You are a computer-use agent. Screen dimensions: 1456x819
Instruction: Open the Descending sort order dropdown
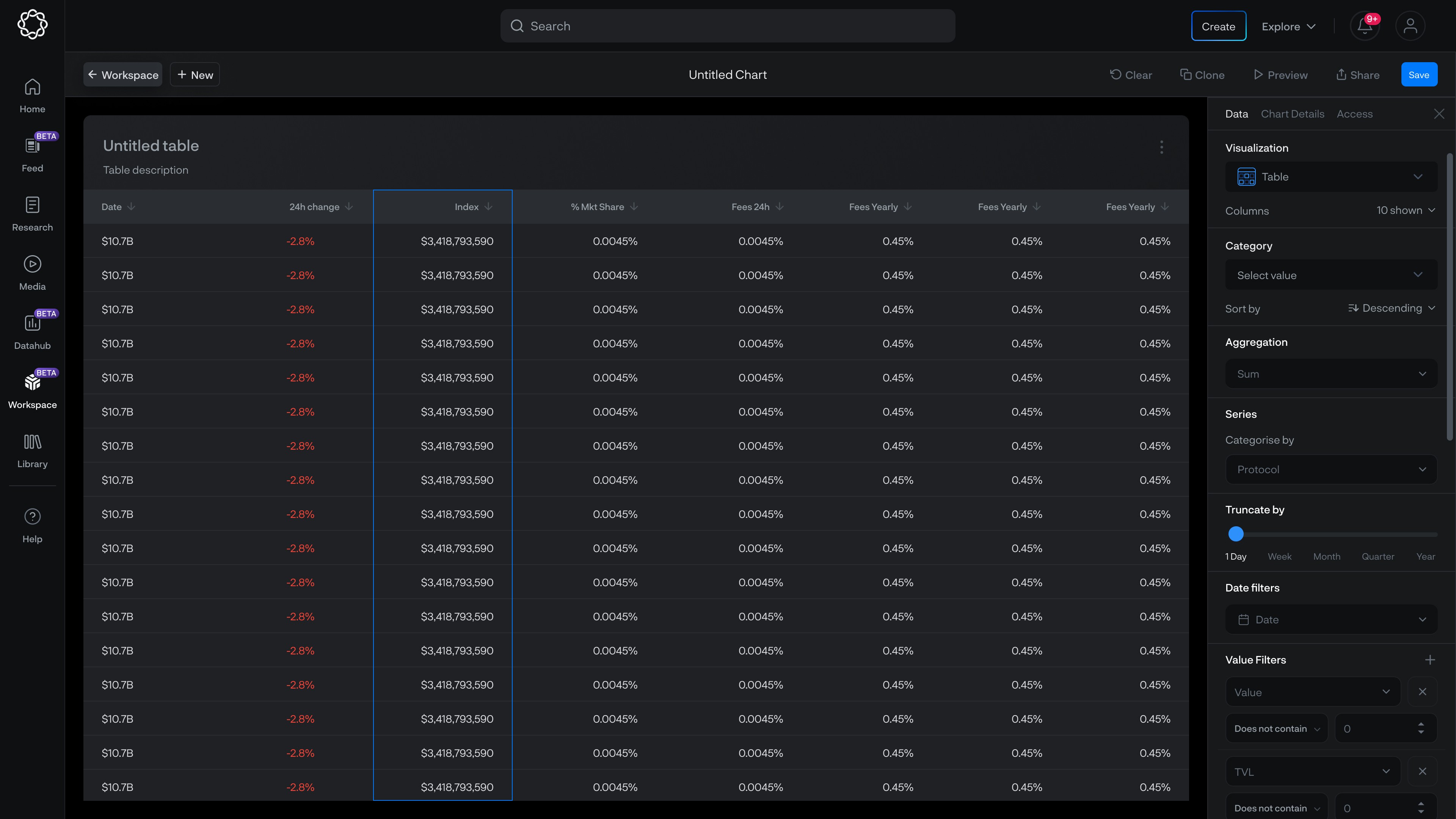(x=1392, y=309)
